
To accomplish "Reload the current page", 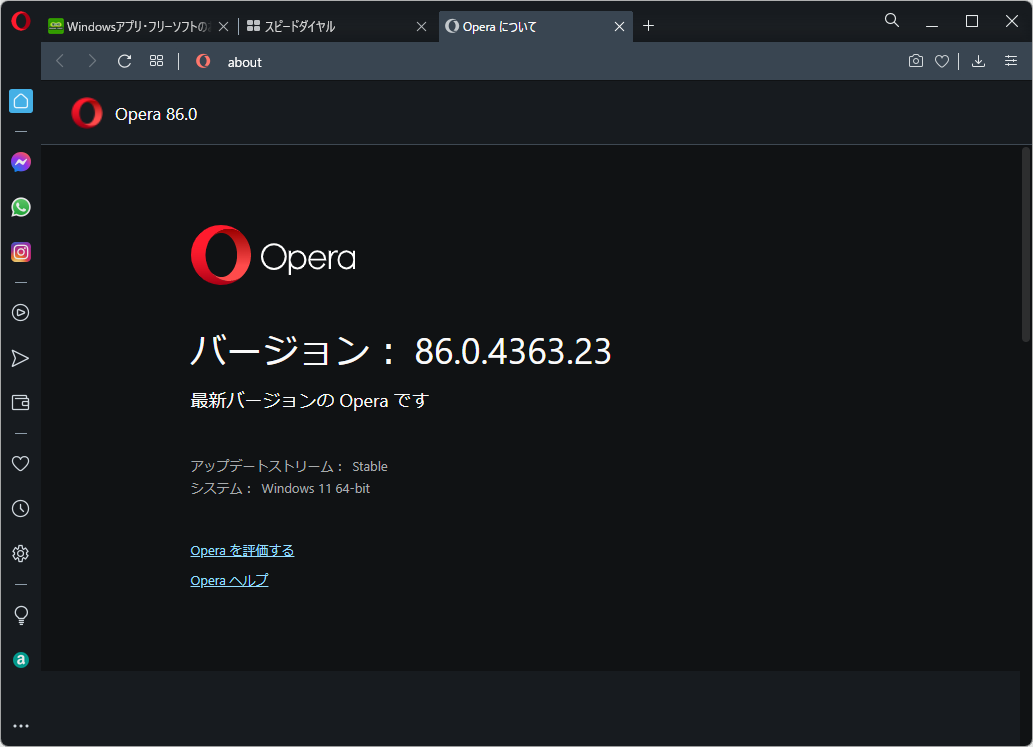I will (x=124, y=61).
